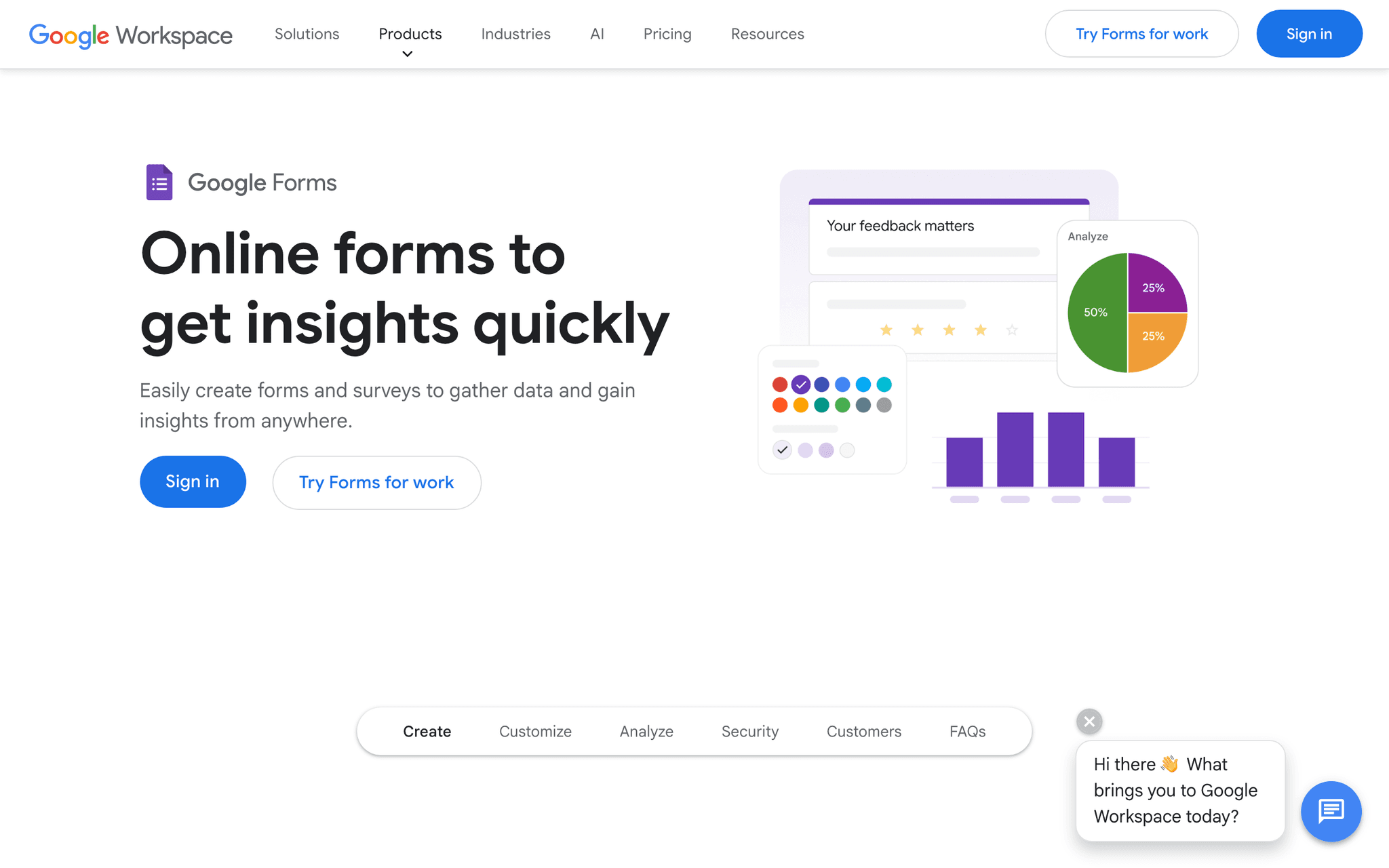Click the Google Forms purple document icon
The image size is (1389, 868).
(159, 182)
